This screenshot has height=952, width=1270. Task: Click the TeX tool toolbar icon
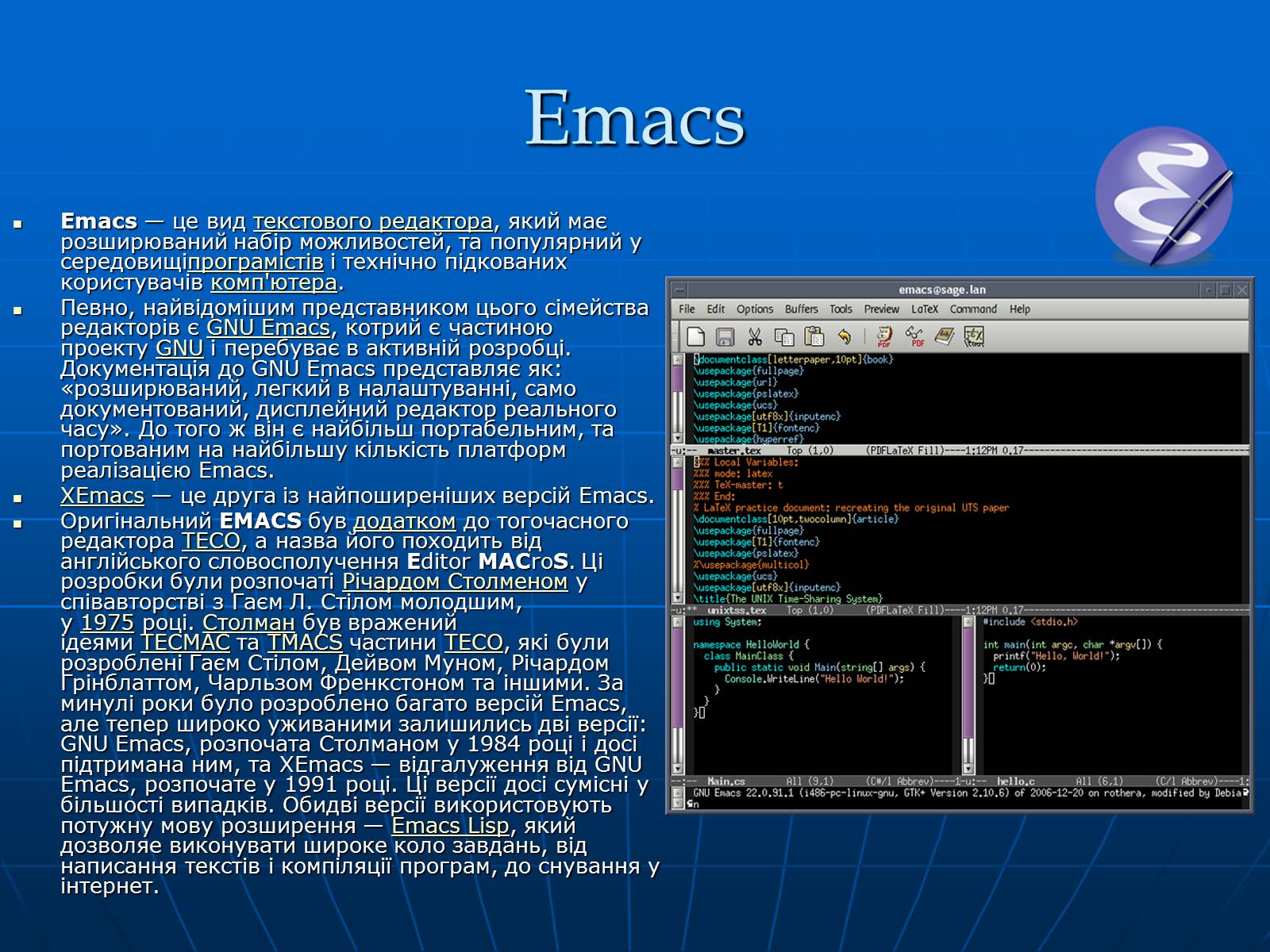tap(974, 336)
